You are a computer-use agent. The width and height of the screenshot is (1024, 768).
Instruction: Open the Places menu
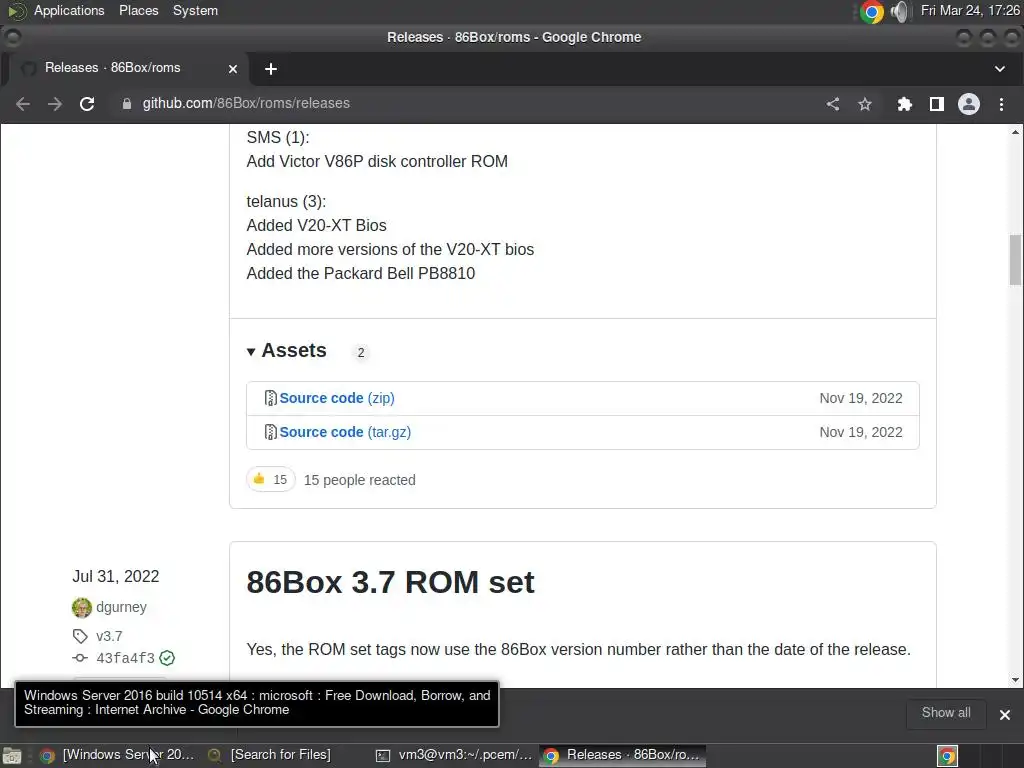pyautogui.click(x=138, y=10)
